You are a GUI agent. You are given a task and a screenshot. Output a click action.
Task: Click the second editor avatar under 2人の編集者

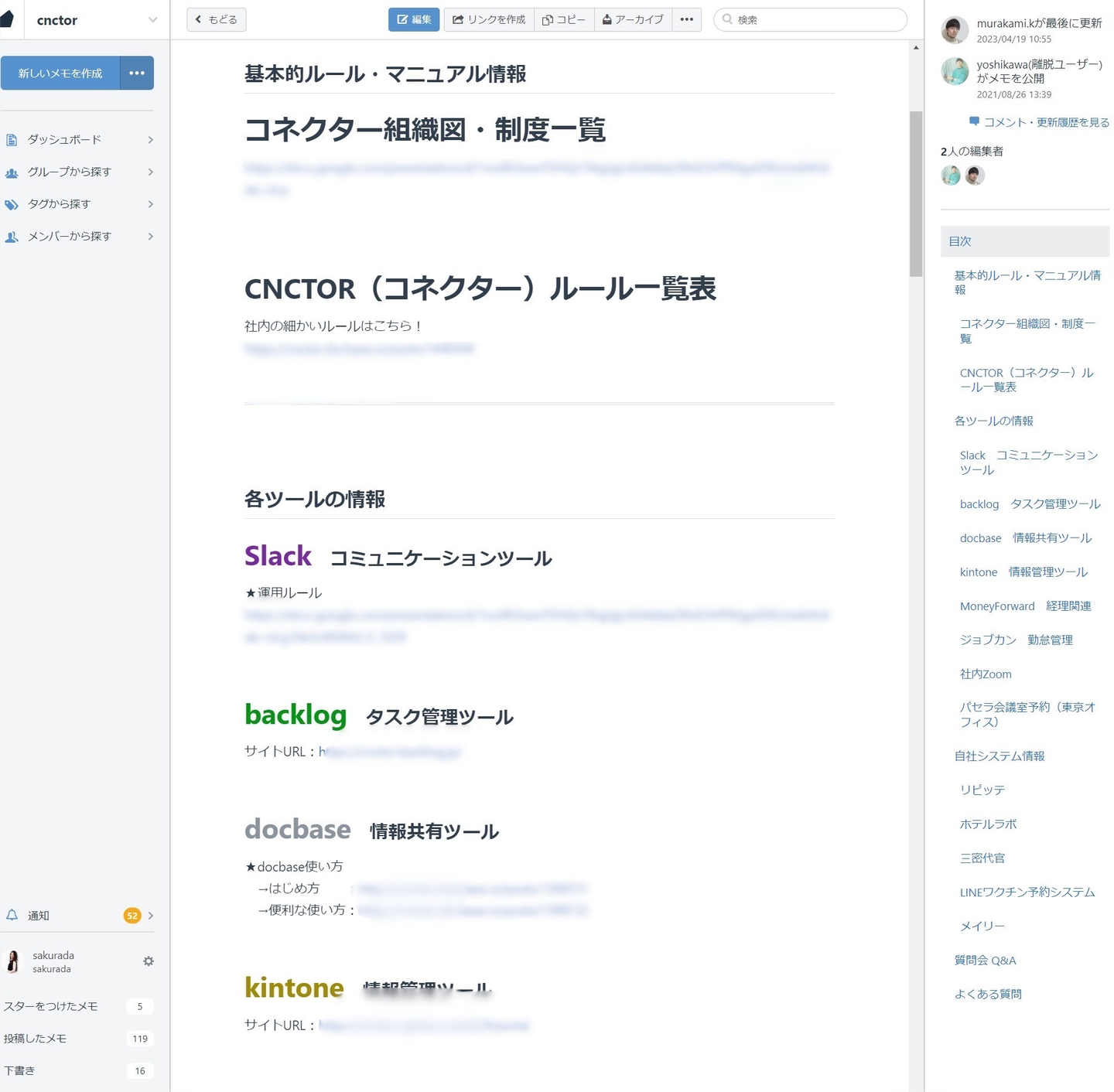coord(975,176)
